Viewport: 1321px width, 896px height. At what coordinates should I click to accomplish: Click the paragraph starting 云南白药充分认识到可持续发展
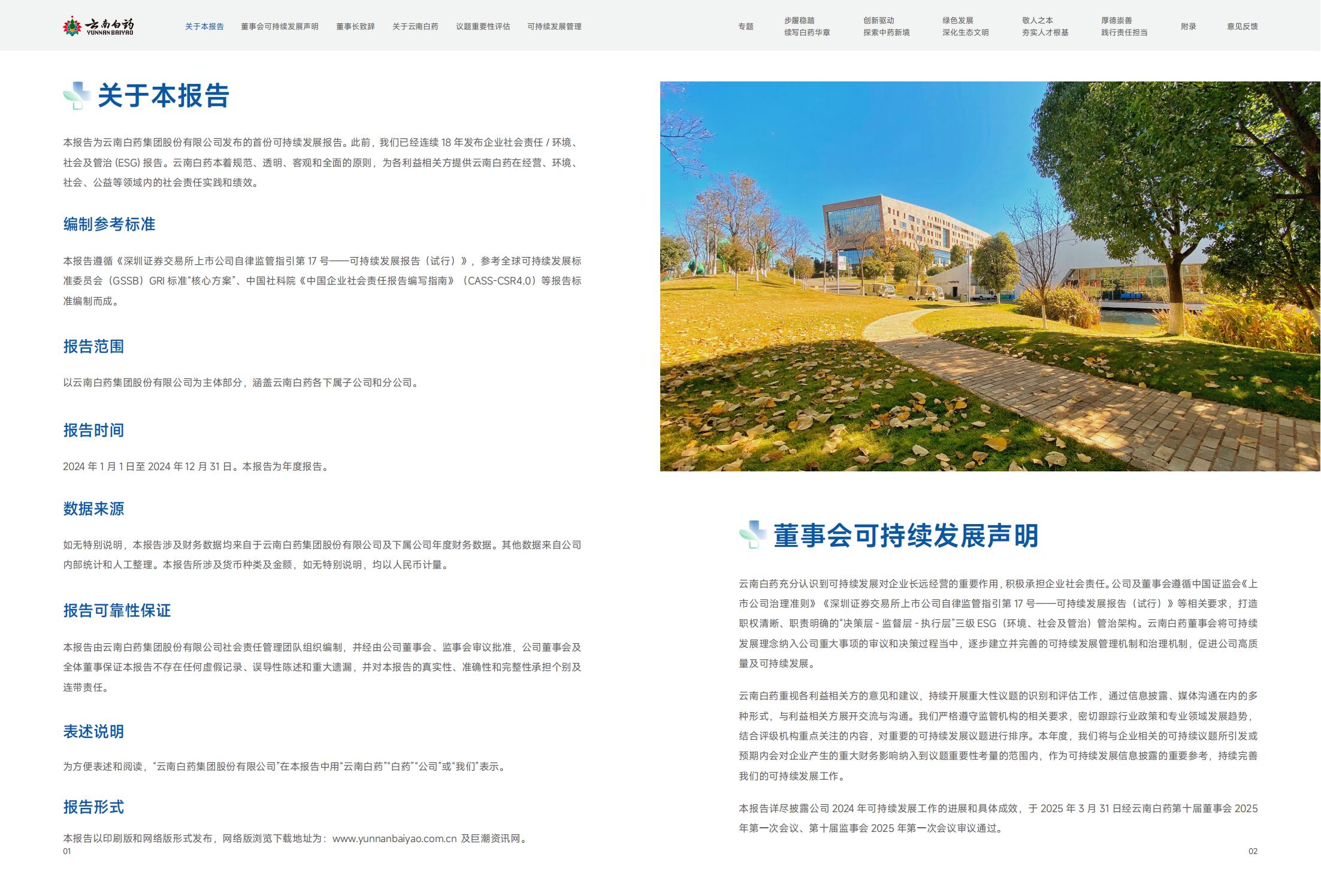[998, 623]
